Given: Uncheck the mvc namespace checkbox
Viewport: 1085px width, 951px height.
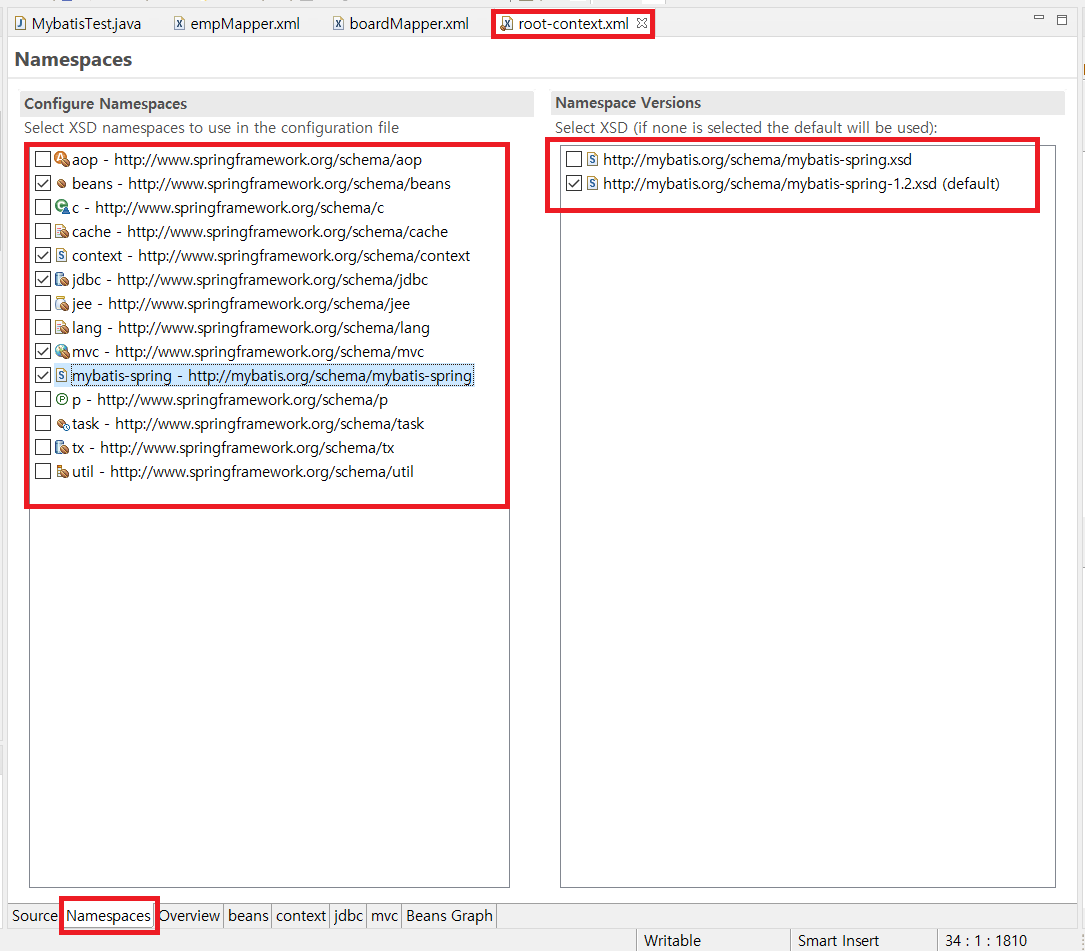Looking at the screenshot, I should click(x=43, y=352).
